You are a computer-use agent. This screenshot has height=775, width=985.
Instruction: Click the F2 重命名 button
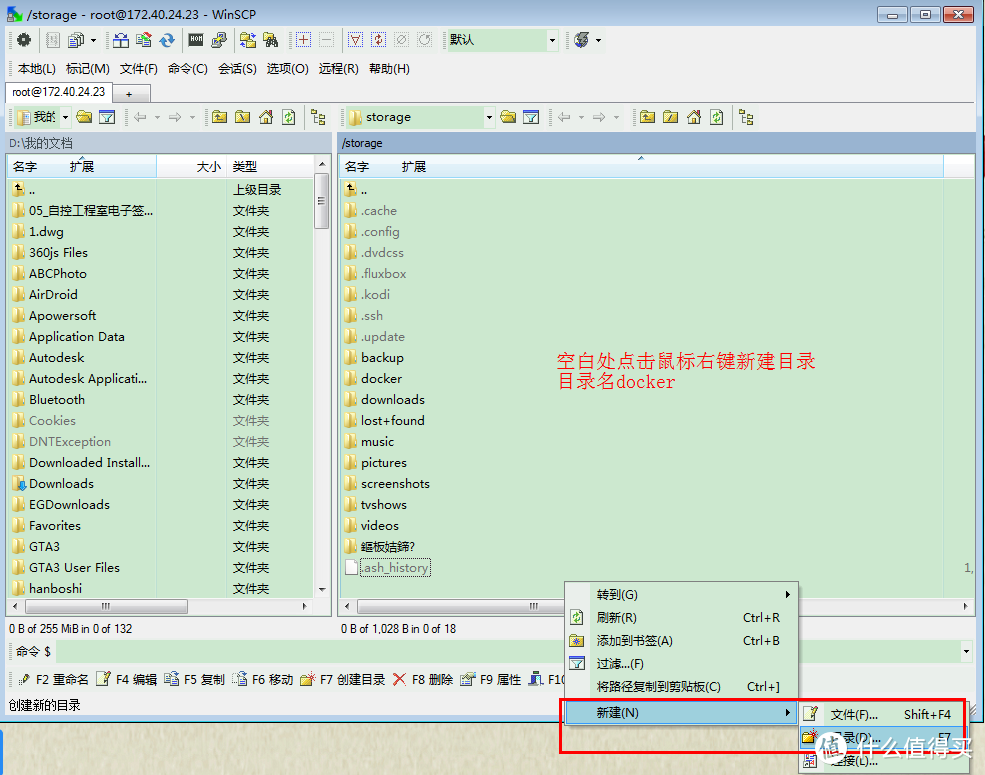53,680
